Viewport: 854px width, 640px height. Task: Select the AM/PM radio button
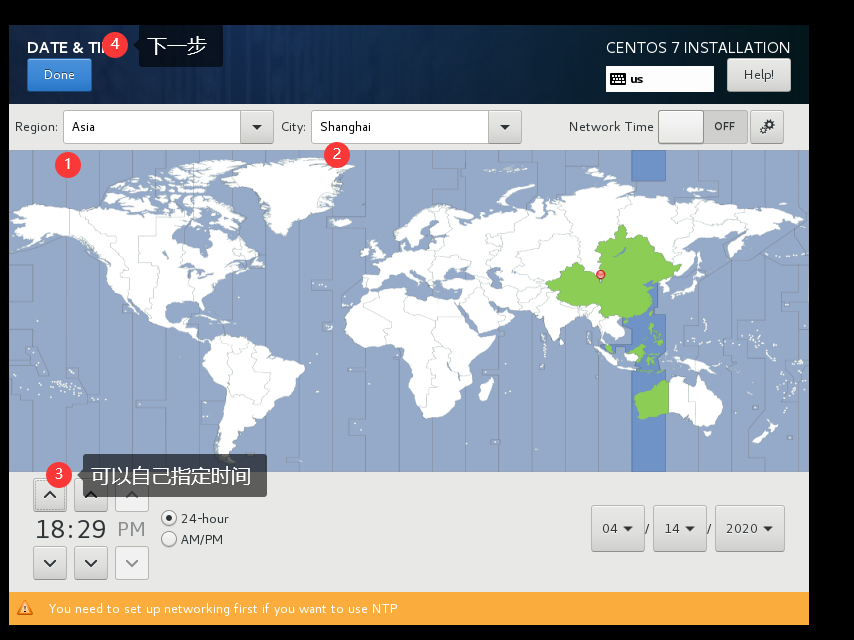(169, 539)
